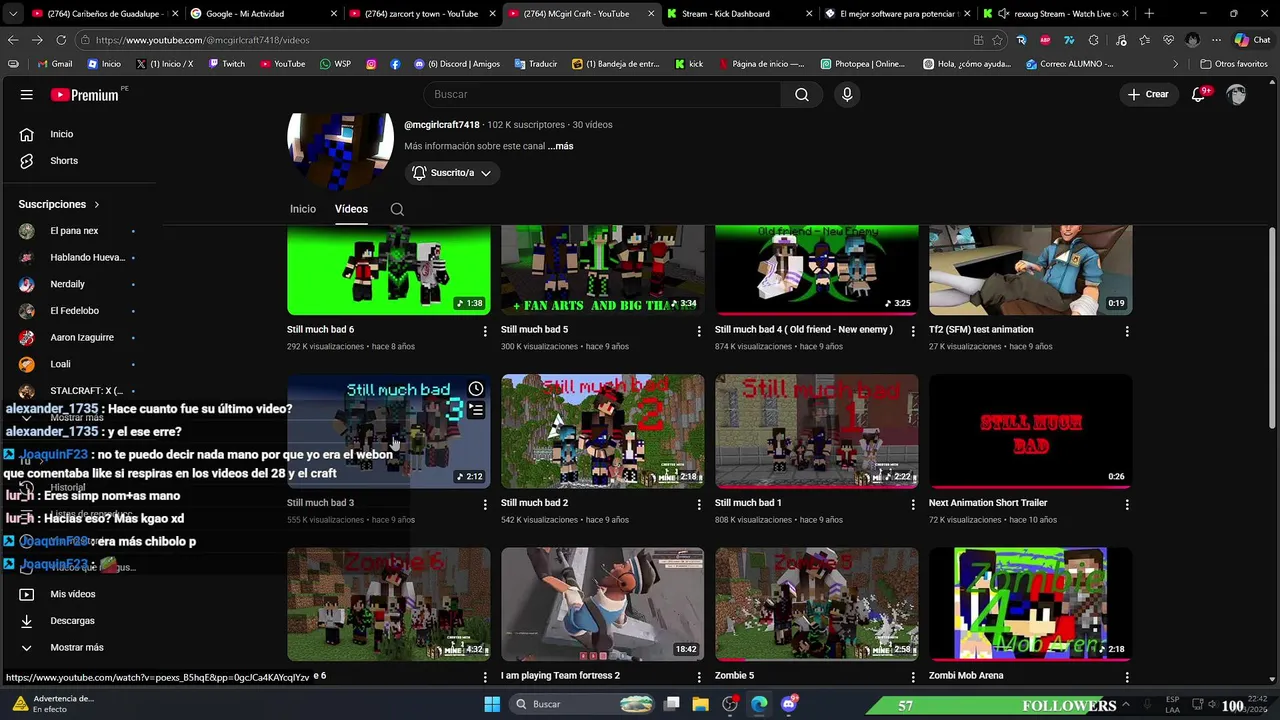Open YouTube notifications bell
The width and height of the screenshot is (1280, 720).
point(1198,94)
